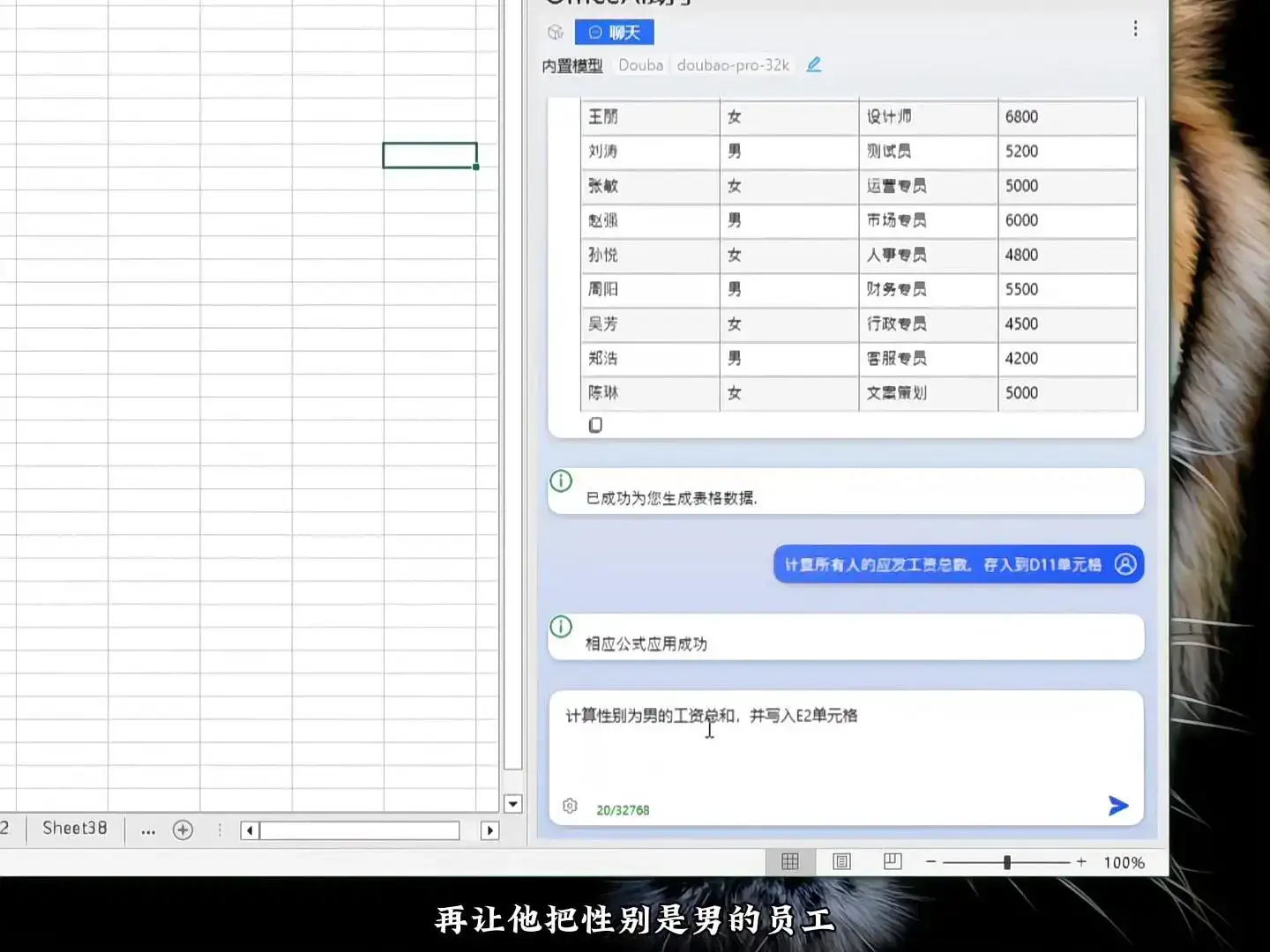Open the AI assistant settings gear
The width and height of the screenshot is (1270, 952).
pyautogui.click(x=570, y=806)
